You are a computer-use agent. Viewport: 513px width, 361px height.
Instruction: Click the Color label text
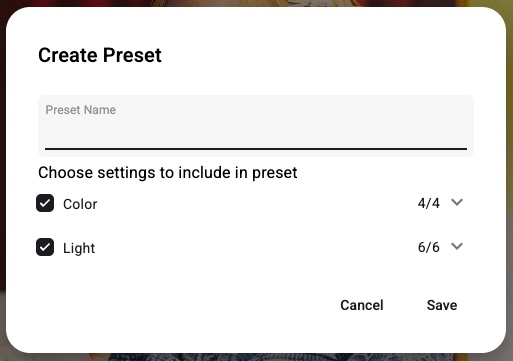point(80,204)
